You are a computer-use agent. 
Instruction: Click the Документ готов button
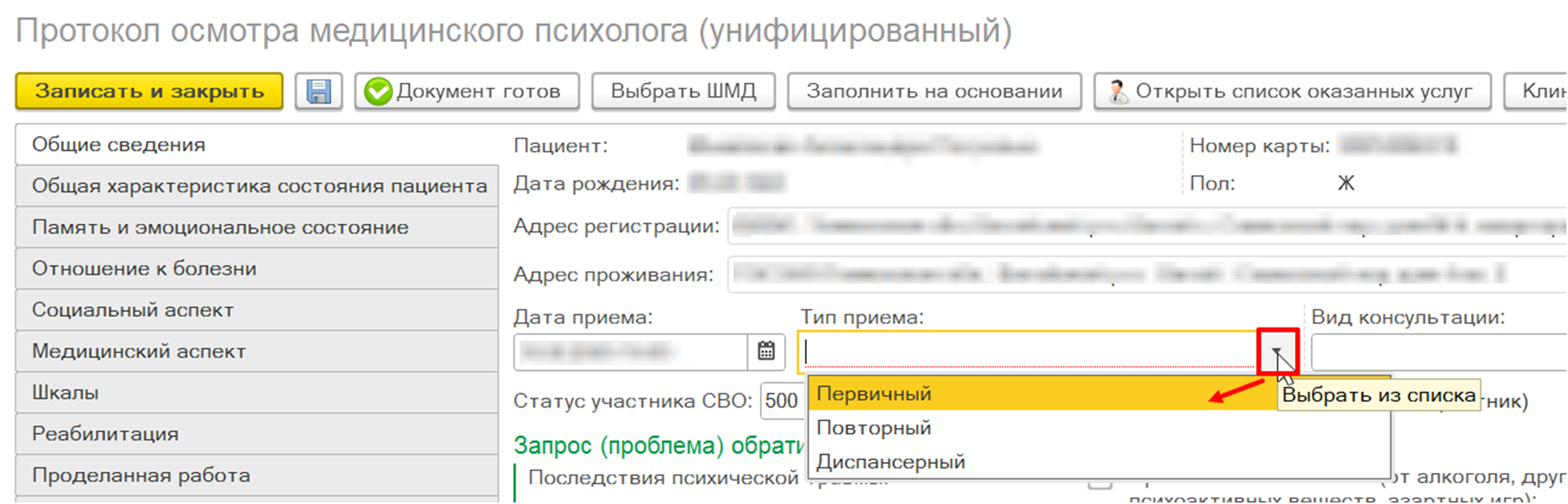point(467,92)
